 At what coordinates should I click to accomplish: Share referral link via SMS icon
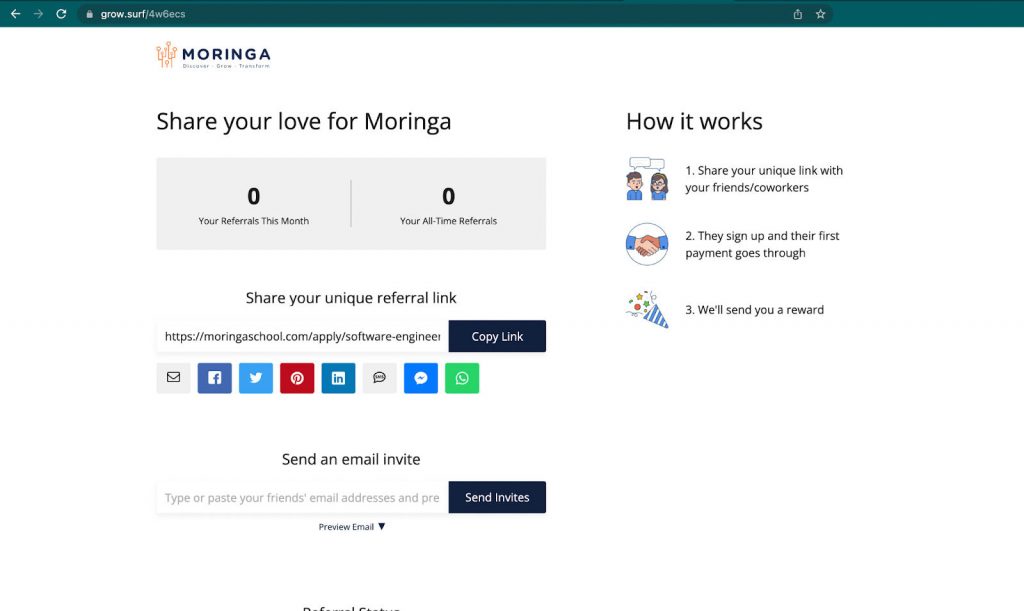click(379, 378)
